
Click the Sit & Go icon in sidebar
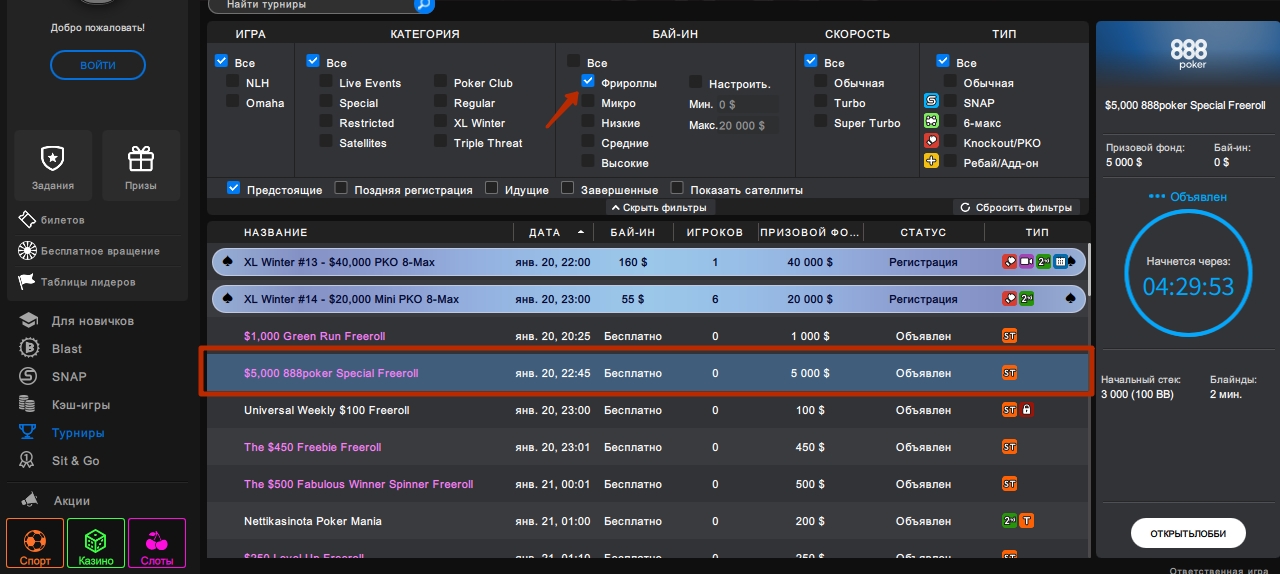[30, 461]
